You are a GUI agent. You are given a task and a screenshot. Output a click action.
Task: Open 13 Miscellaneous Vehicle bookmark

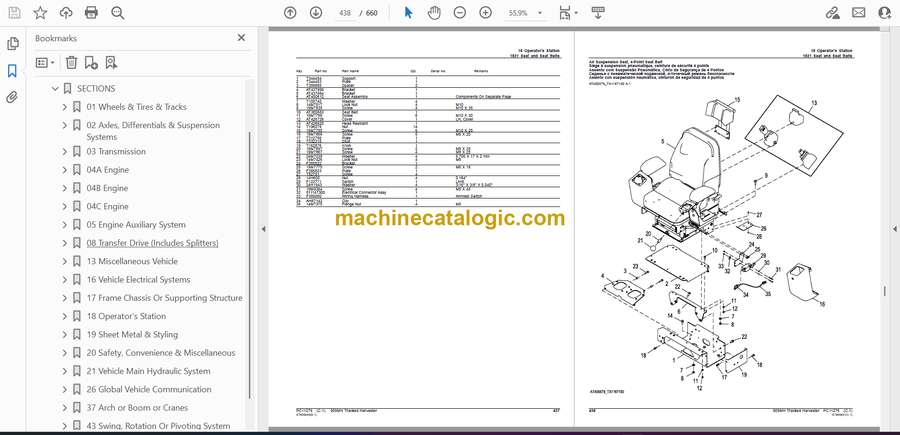[132, 261]
